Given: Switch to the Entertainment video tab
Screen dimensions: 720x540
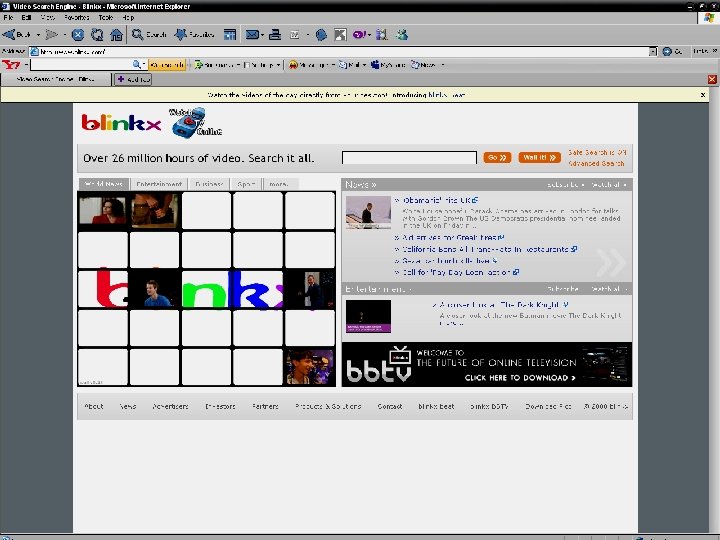Looking at the screenshot, I should (159, 184).
